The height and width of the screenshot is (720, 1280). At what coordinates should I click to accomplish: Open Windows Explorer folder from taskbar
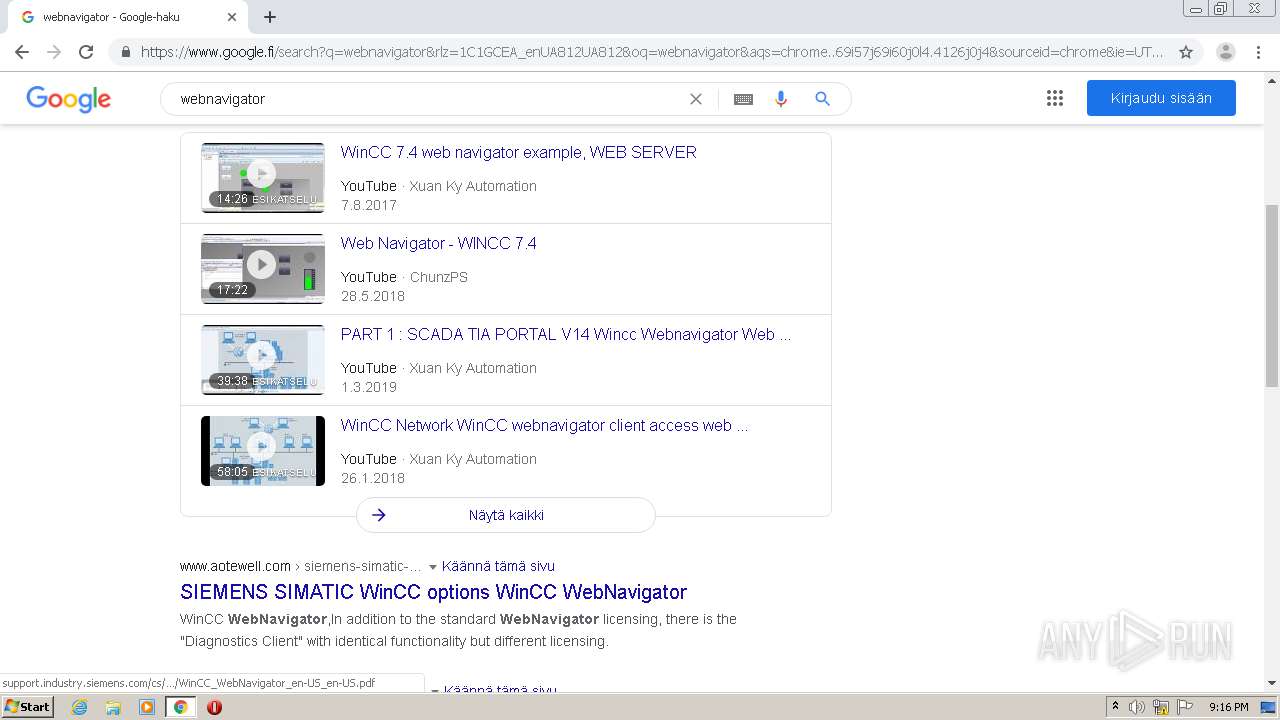point(113,707)
